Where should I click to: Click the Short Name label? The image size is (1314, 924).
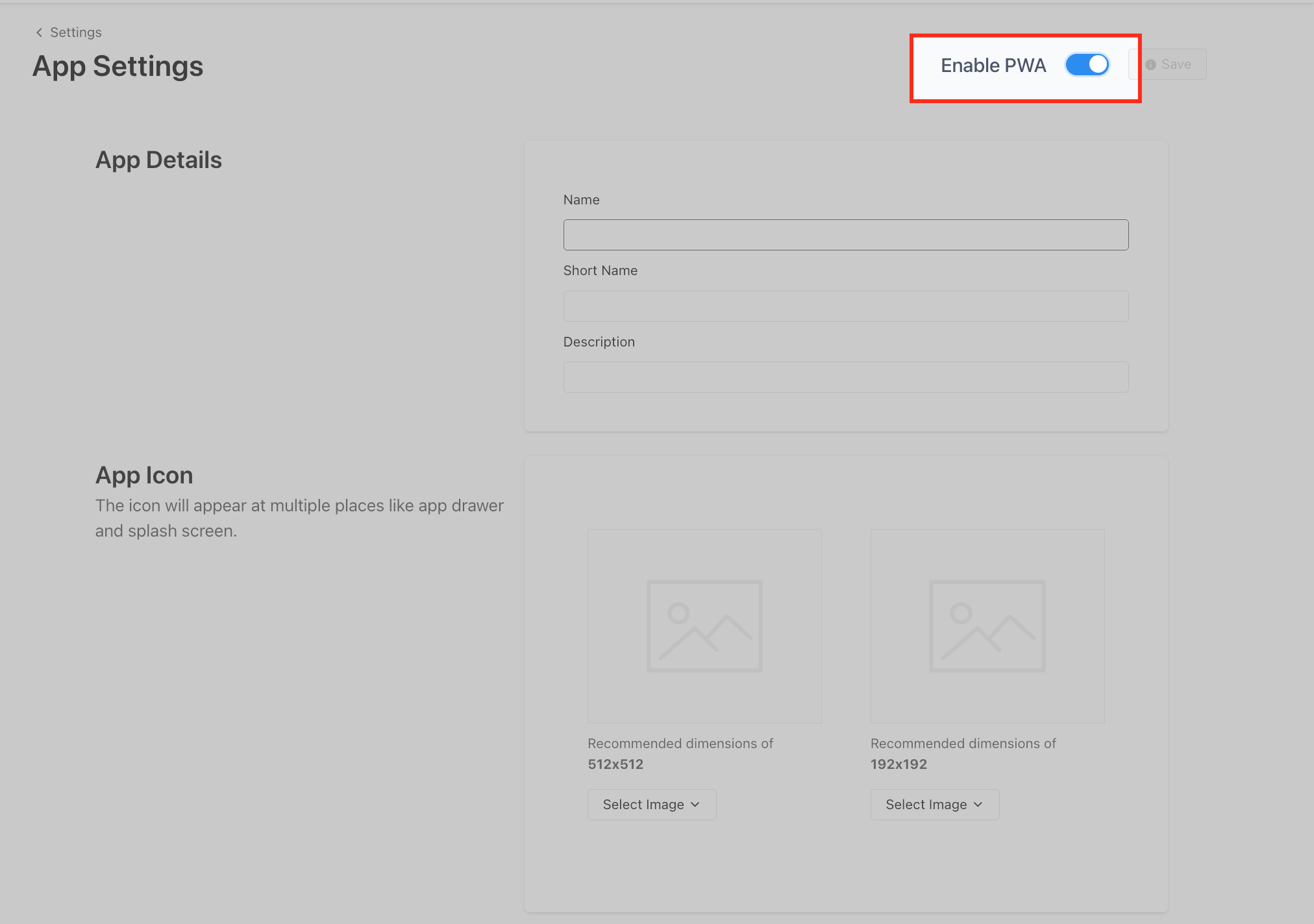point(600,271)
